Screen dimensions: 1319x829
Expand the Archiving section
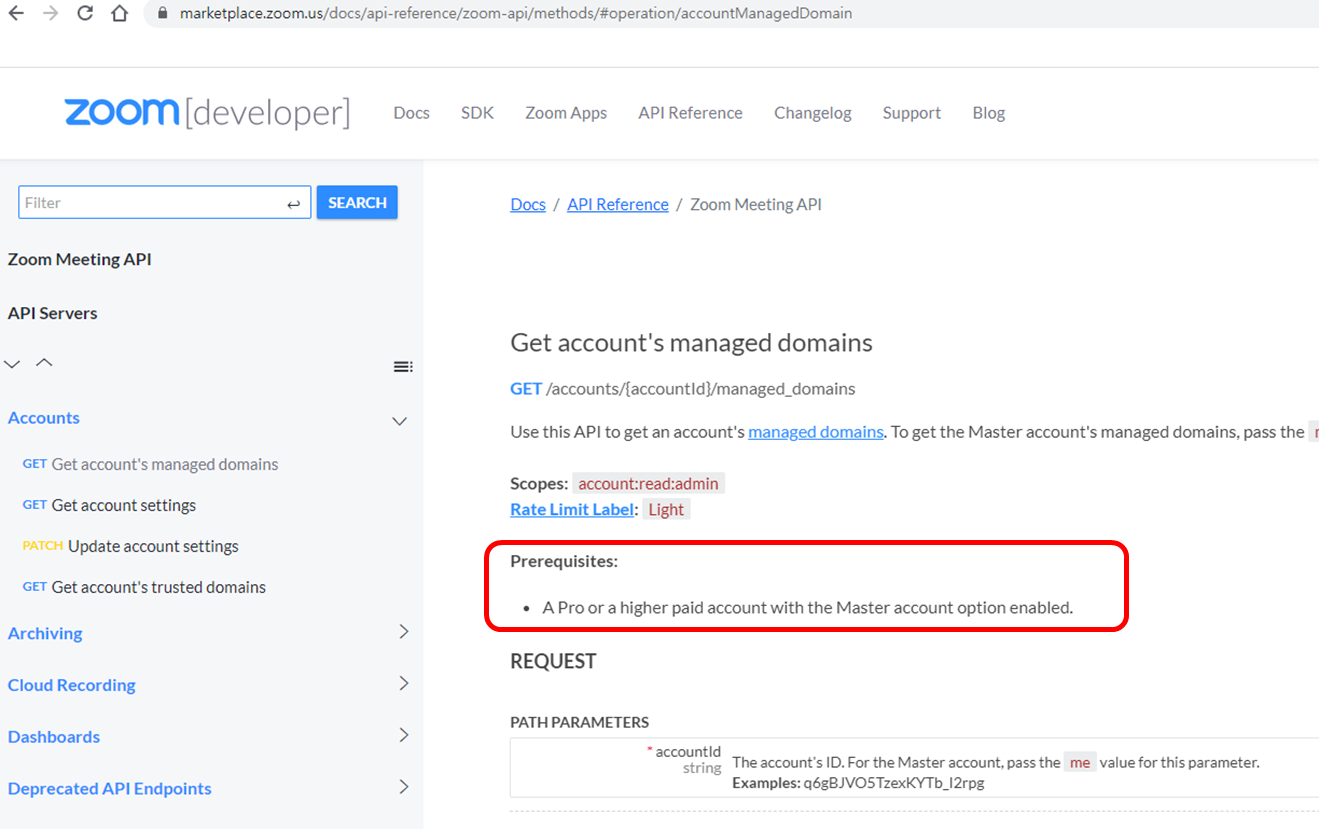pos(403,631)
